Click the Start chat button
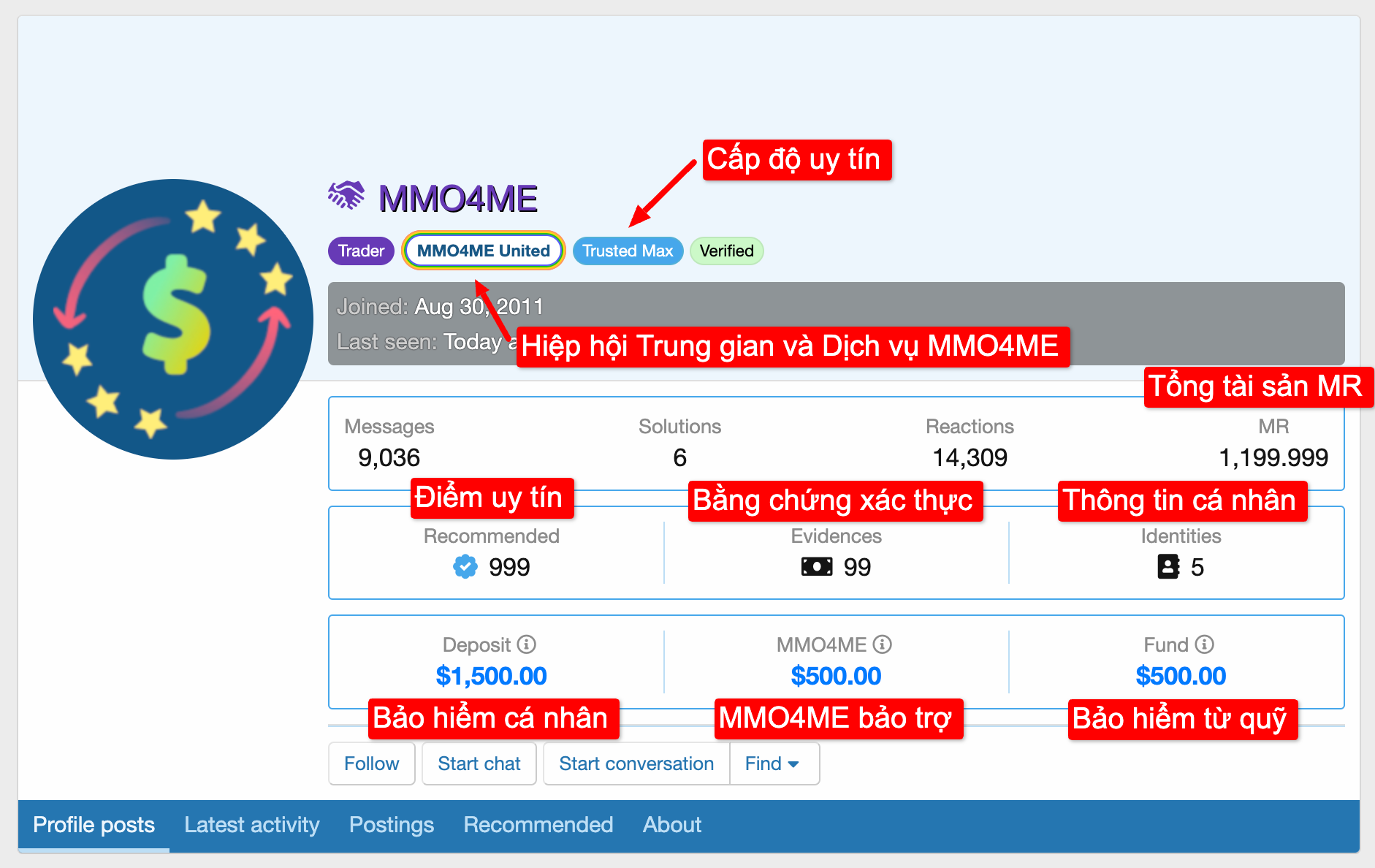 point(479,764)
